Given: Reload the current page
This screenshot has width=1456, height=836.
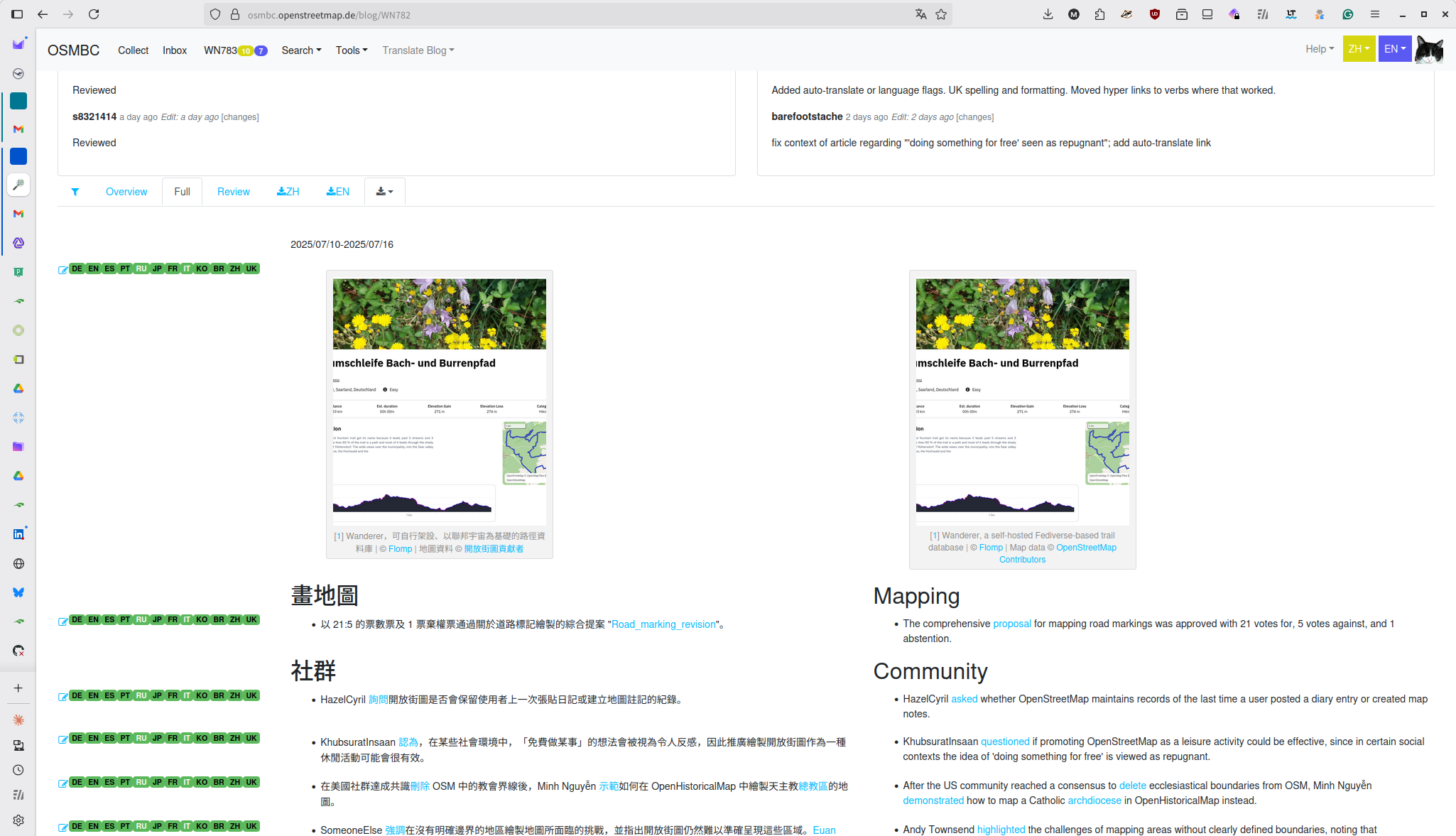Looking at the screenshot, I should click(94, 14).
